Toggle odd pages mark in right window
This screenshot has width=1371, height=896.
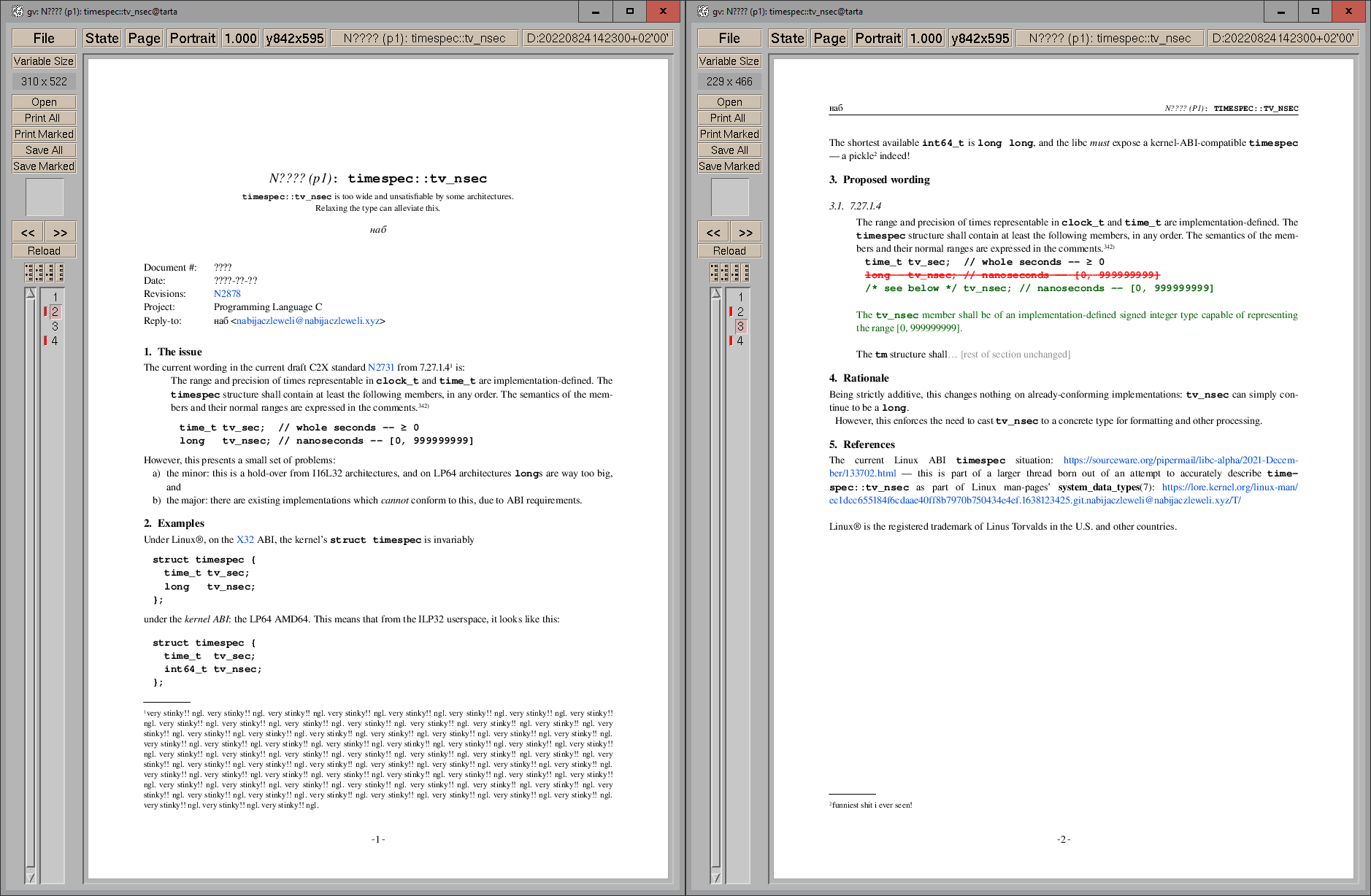[715, 273]
